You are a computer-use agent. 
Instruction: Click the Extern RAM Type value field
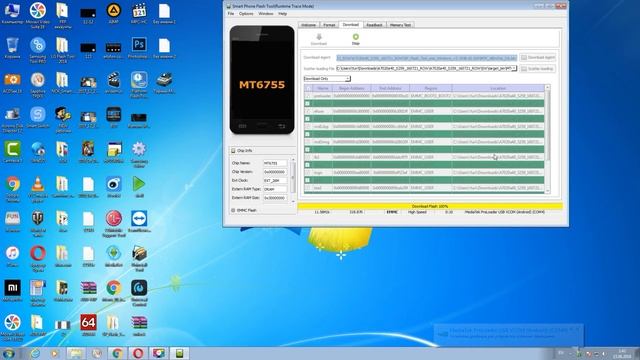[275, 189]
